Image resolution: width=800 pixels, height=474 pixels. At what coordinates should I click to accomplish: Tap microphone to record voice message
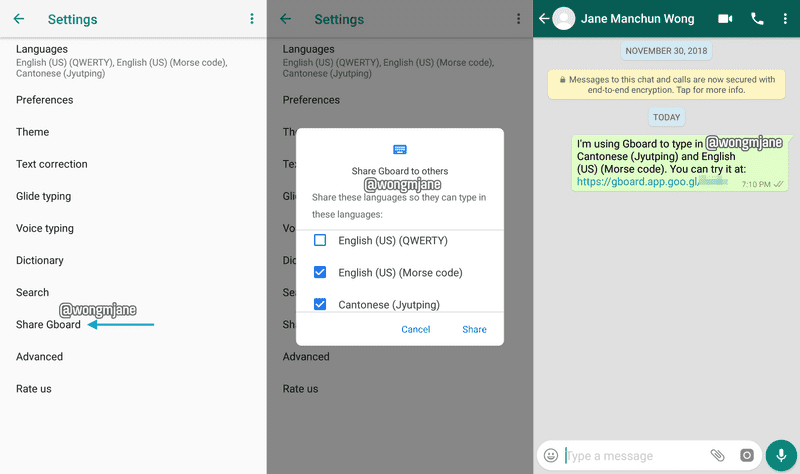pyautogui.click(x=781, y=455)
